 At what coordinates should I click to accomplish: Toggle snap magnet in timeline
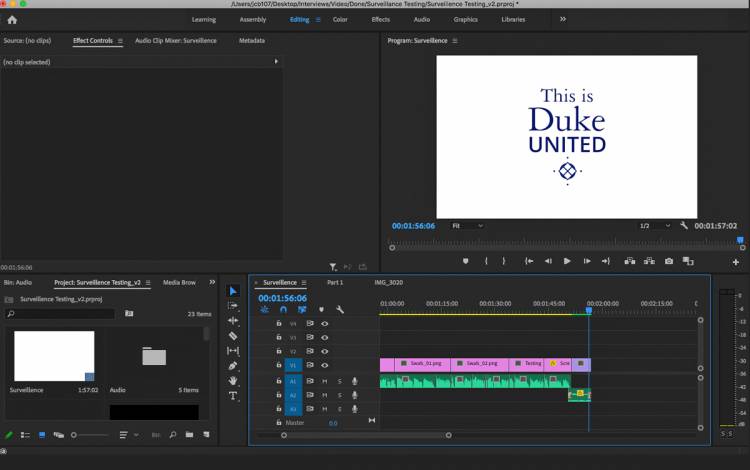283,309
